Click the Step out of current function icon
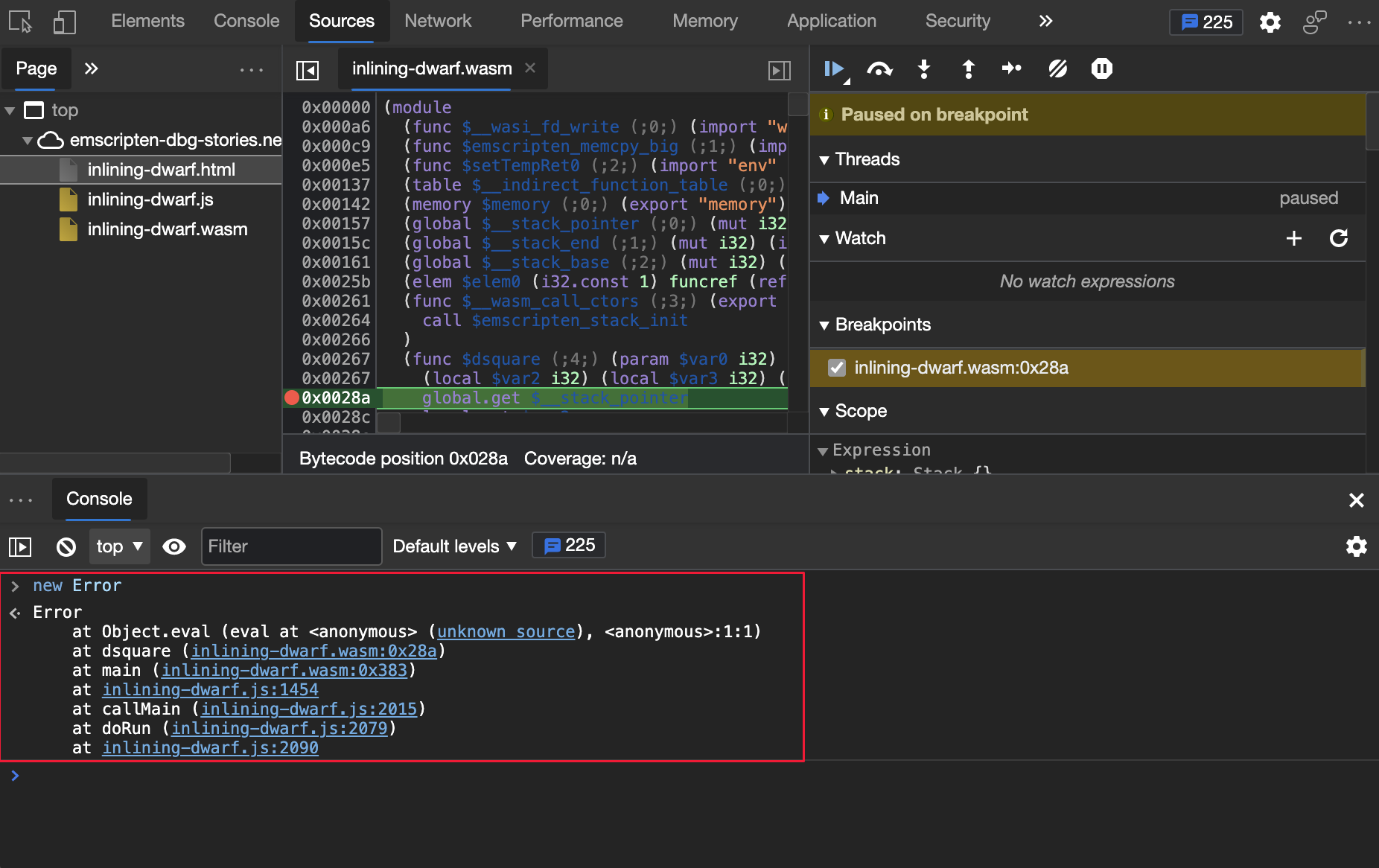Screen dimensions: 1379x868 [x=968, y=68]
